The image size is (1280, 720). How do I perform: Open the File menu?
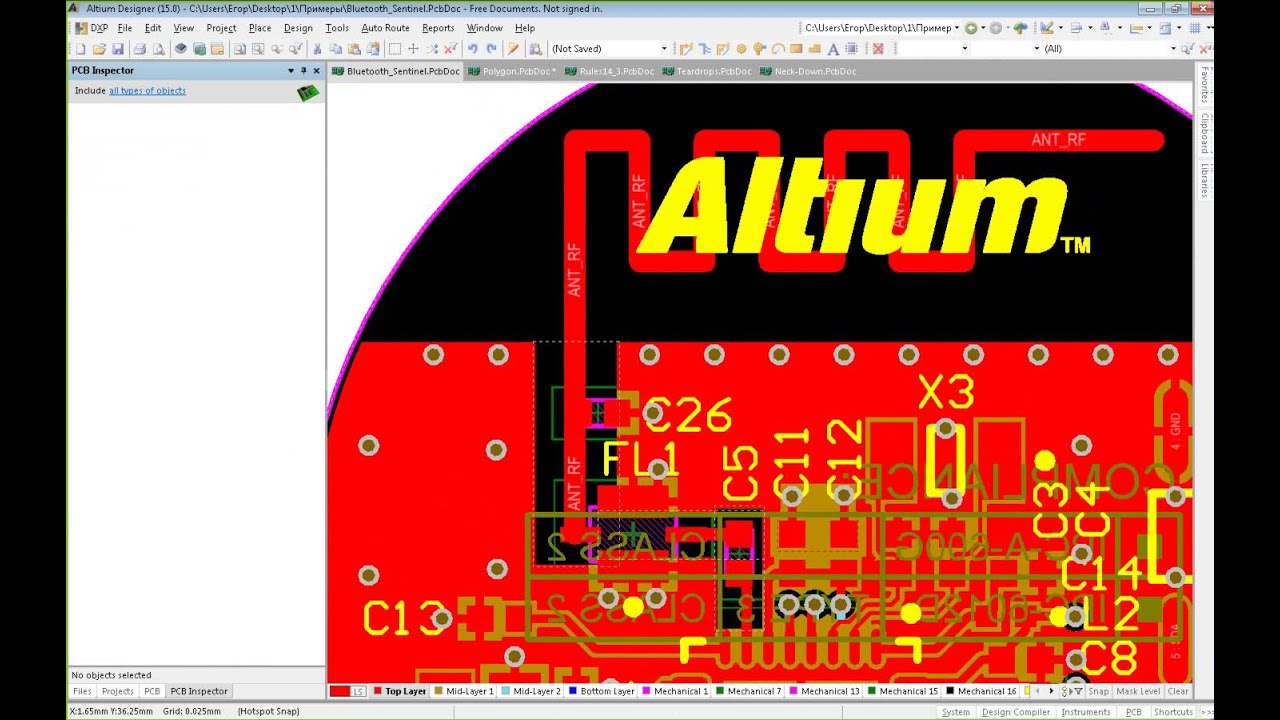pyautogui.click(x=125, y=28)
